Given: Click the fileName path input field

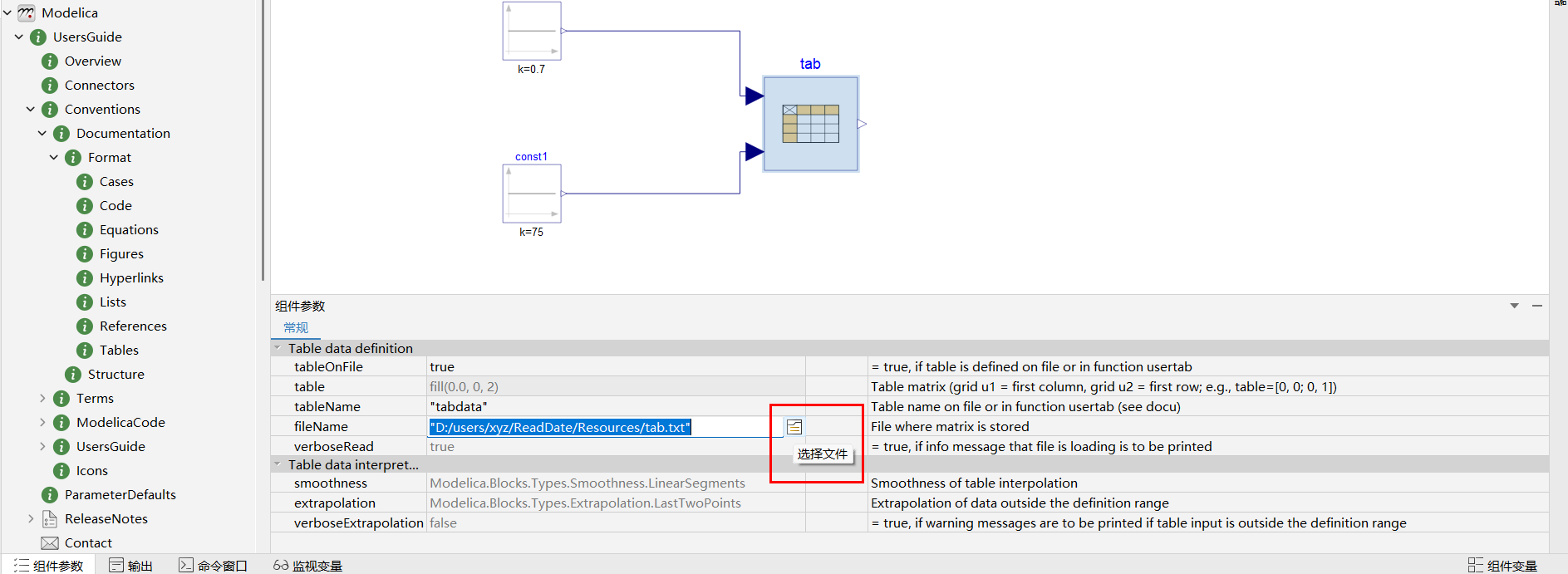Looking at the screenshot, I should tap(602, 427).
